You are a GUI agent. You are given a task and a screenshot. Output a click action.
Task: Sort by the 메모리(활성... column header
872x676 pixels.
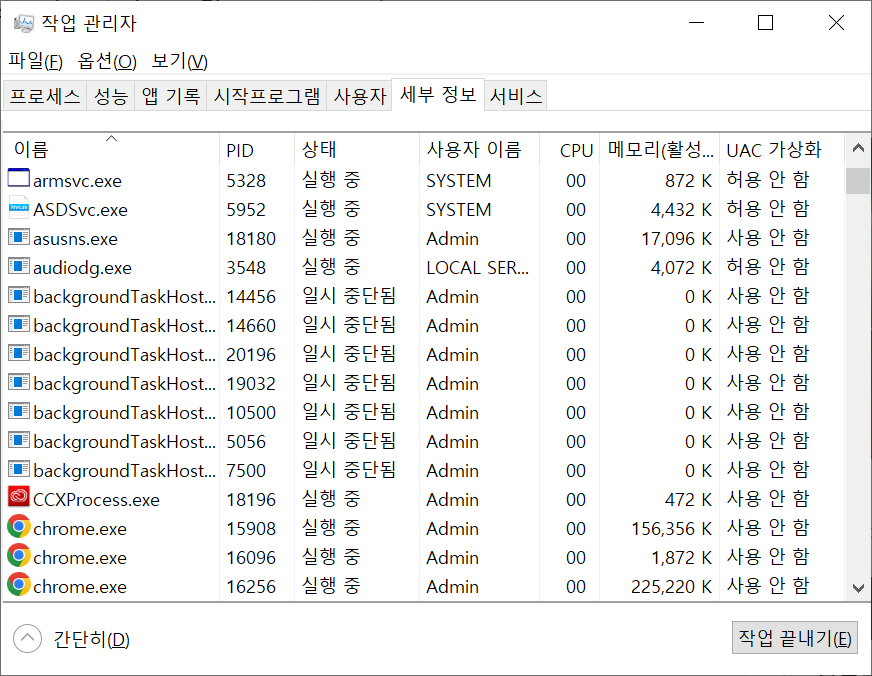(x=660, y=150)
